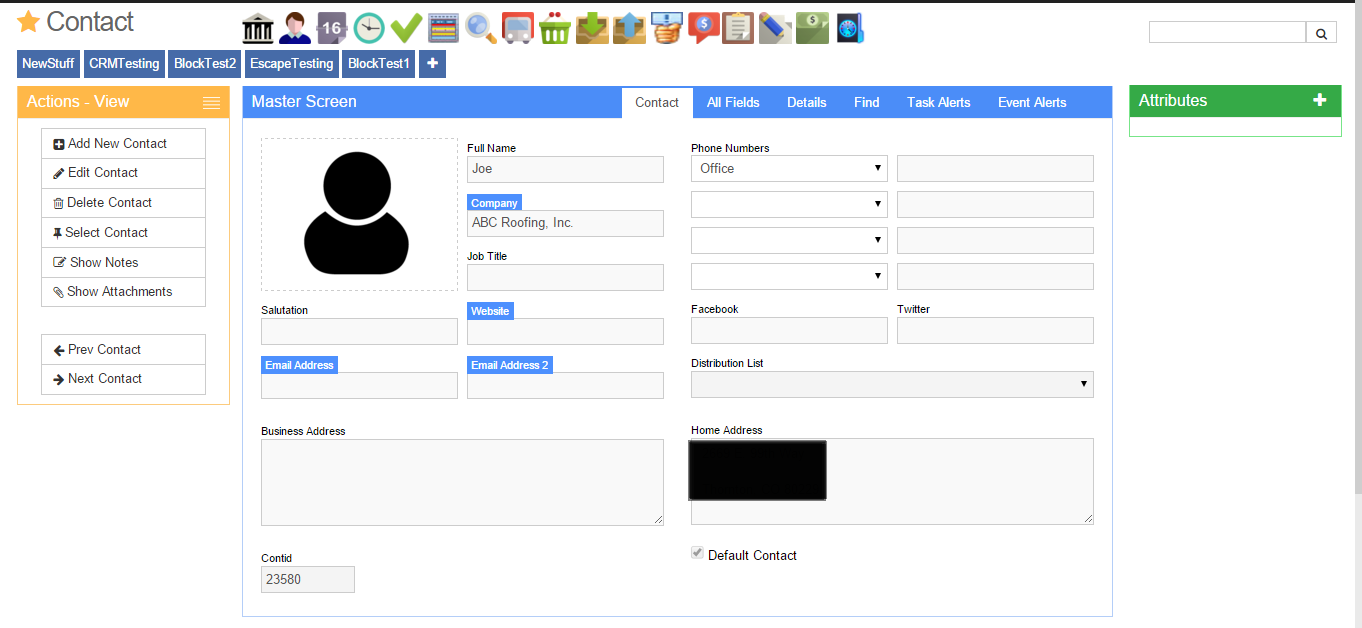Click the red bus icon
This screenshot has width=1362, height=628.
tap(517, 28)
